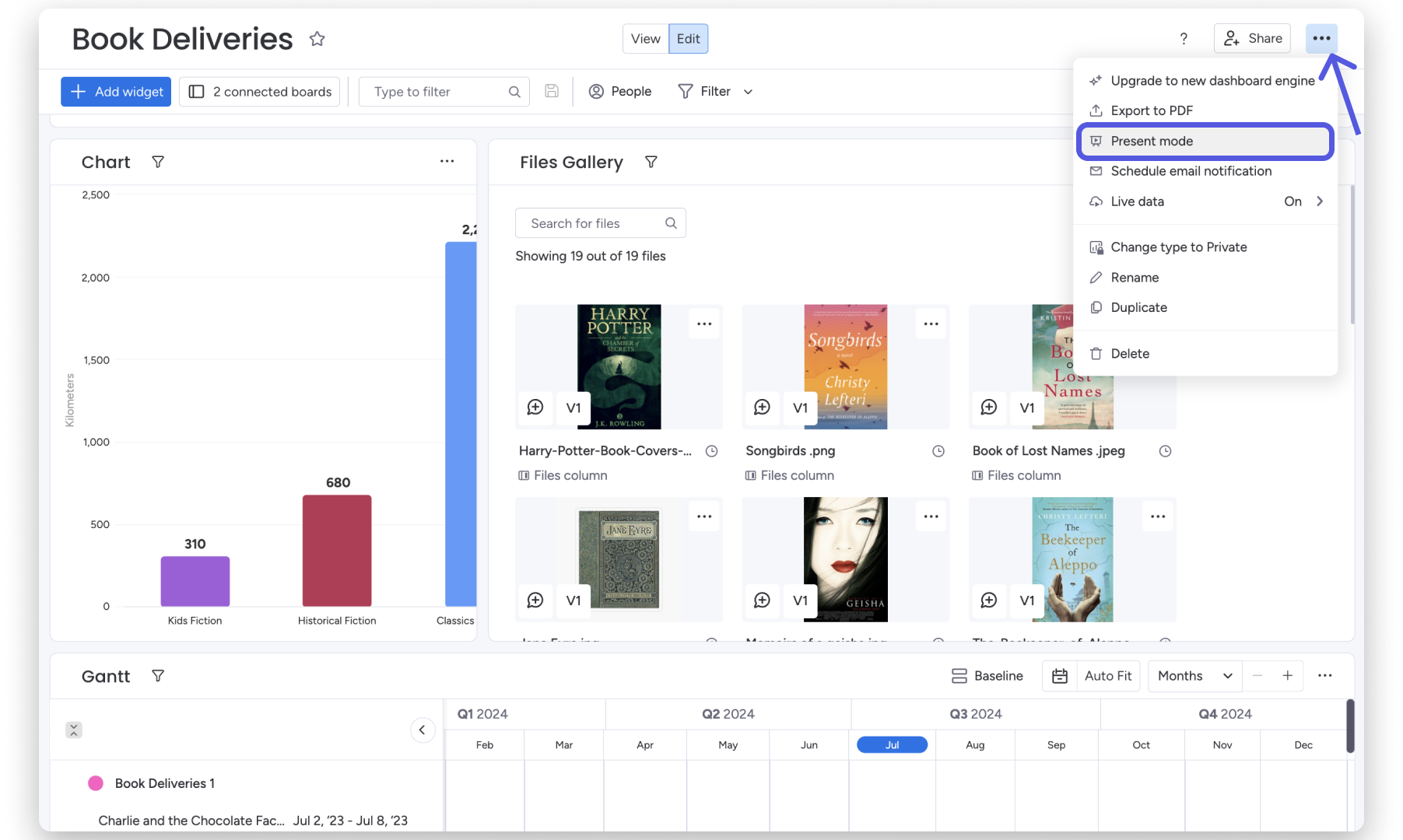Open V1 version of Harry Potter file
This screenshot has width=1403, height=840.
click(573, 407)
